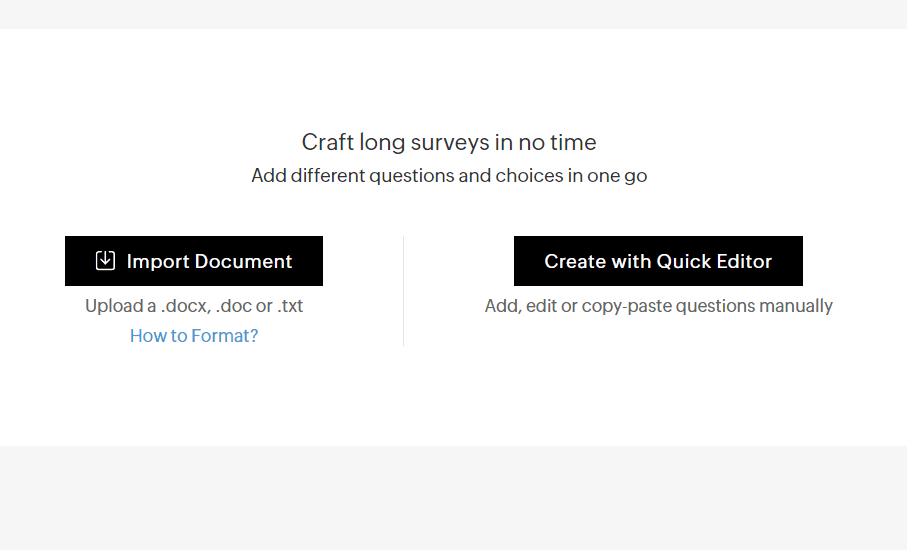Click the 'Add, edit or copy-paste questions manually' text

tap(658, 306)
